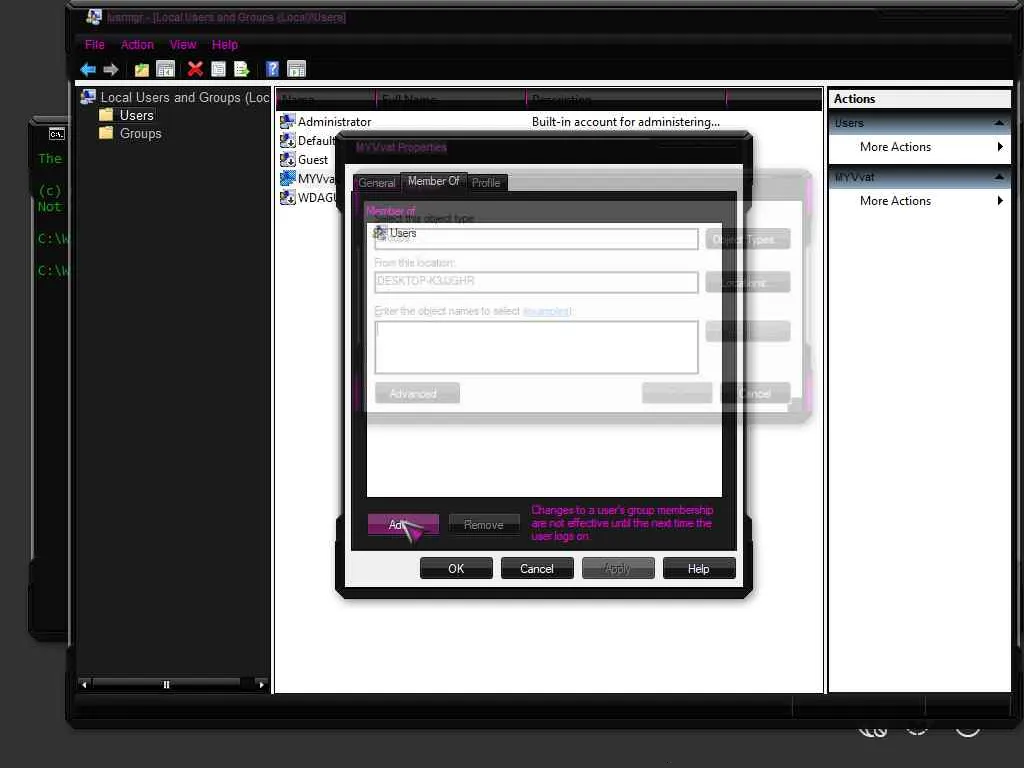Click the blue question mark Help icon
The height and width of the screenshot is (768, 1024).
pyautogui.click(x=272, y=69)
